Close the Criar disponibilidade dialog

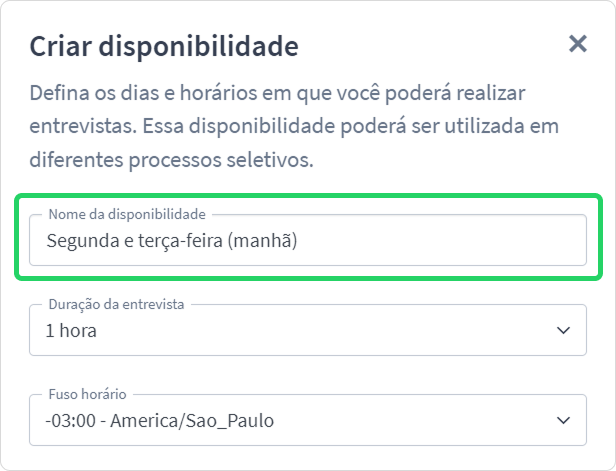(578, 44)
